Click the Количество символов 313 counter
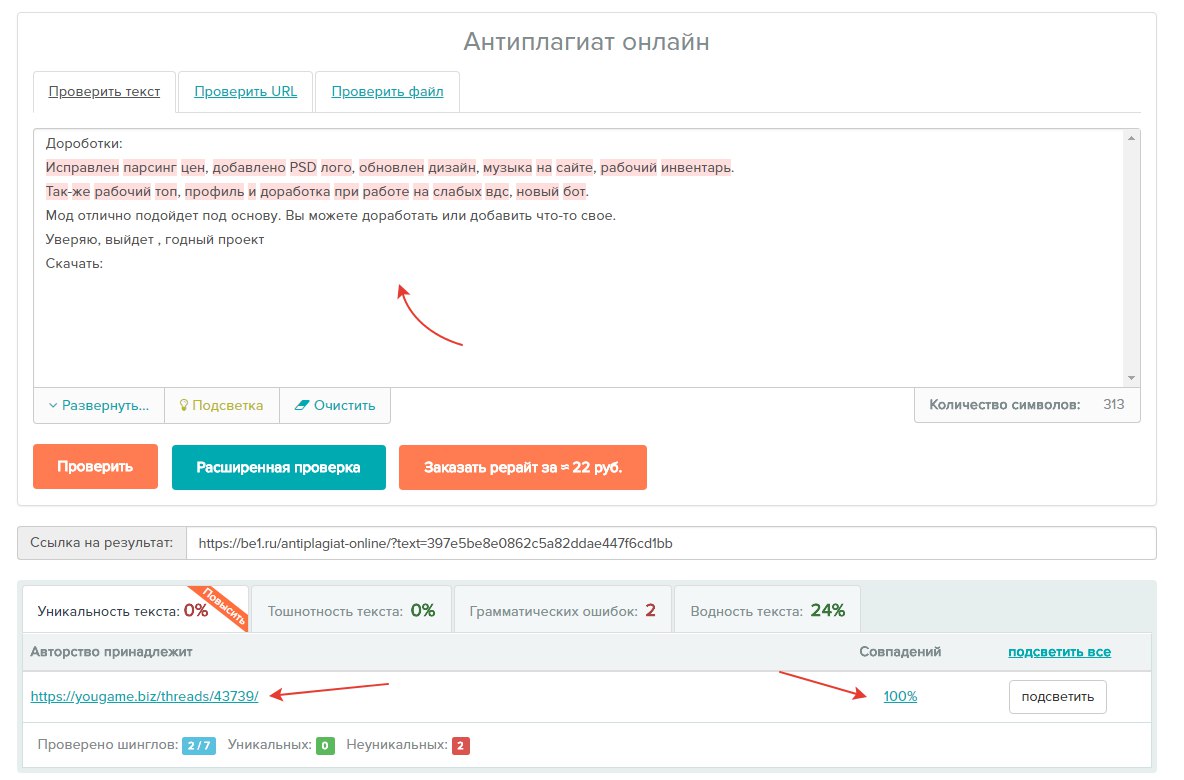 coord(1027,405)
